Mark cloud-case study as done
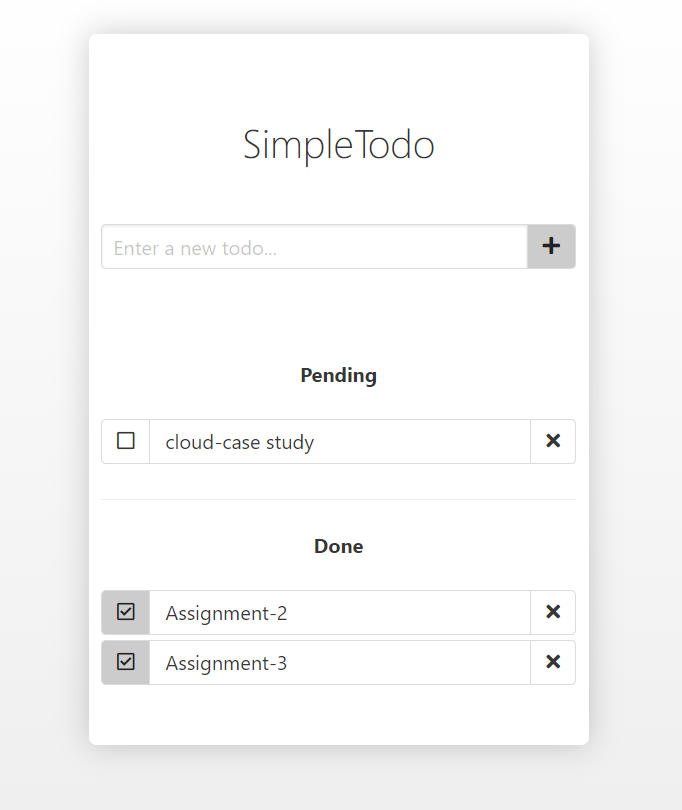 (126, 441)
